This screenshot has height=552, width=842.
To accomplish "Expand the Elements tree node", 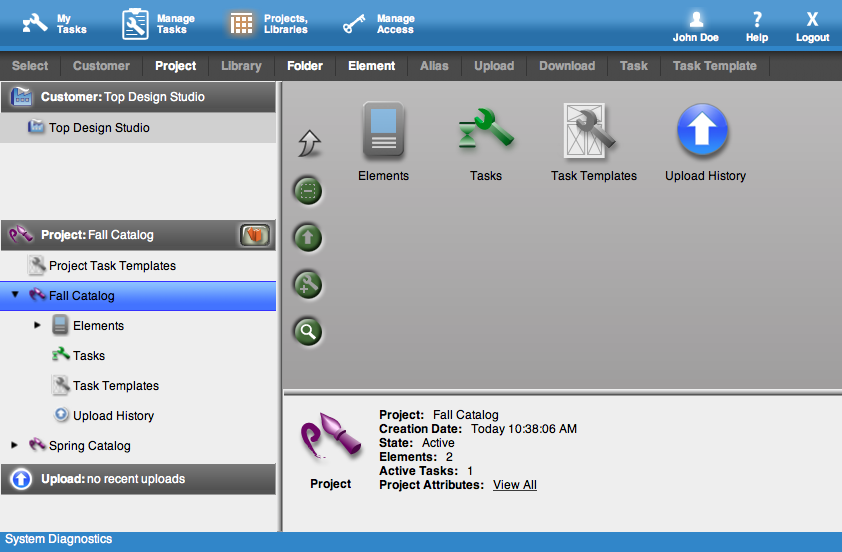I will coord(38,326).
